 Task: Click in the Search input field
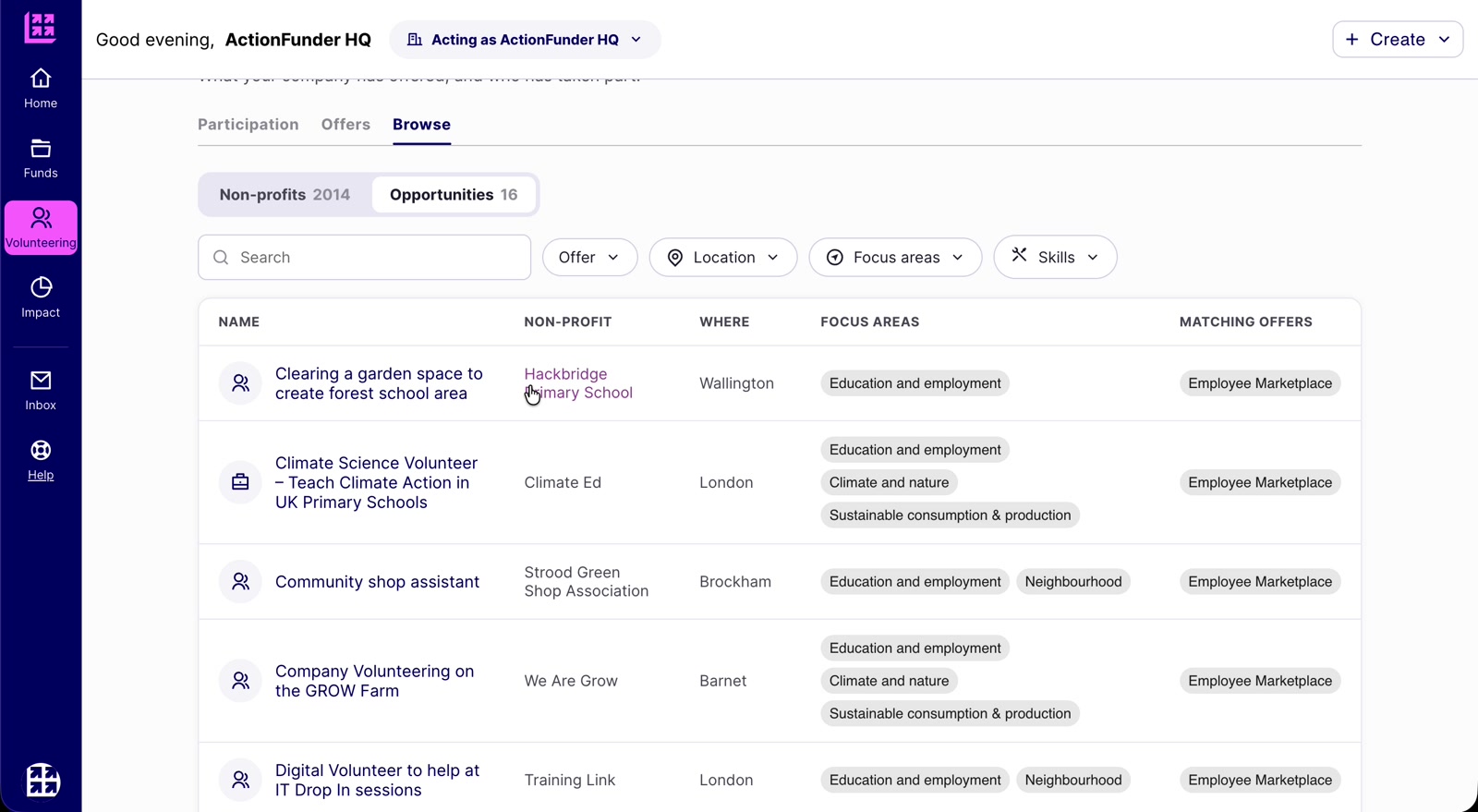364,258
